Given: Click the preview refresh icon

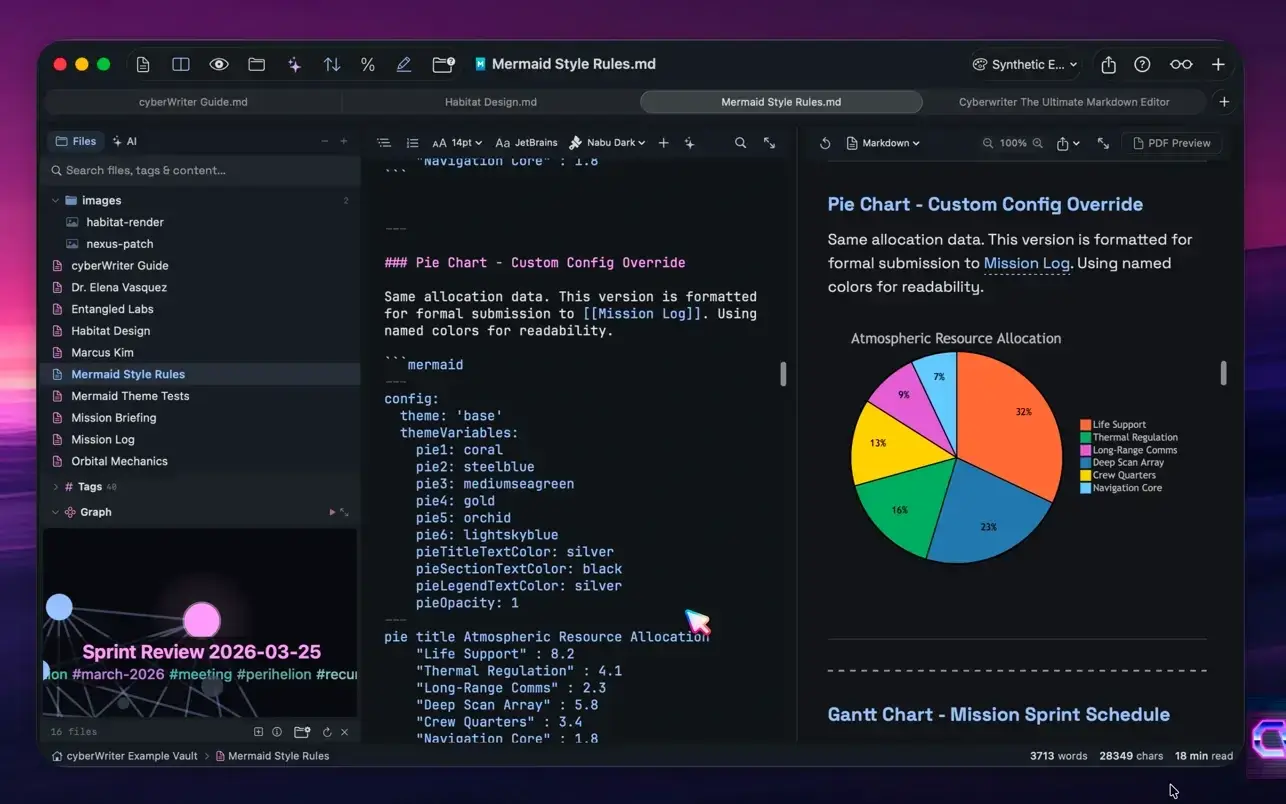Looking at the screenshot, I should pos(825,143).
